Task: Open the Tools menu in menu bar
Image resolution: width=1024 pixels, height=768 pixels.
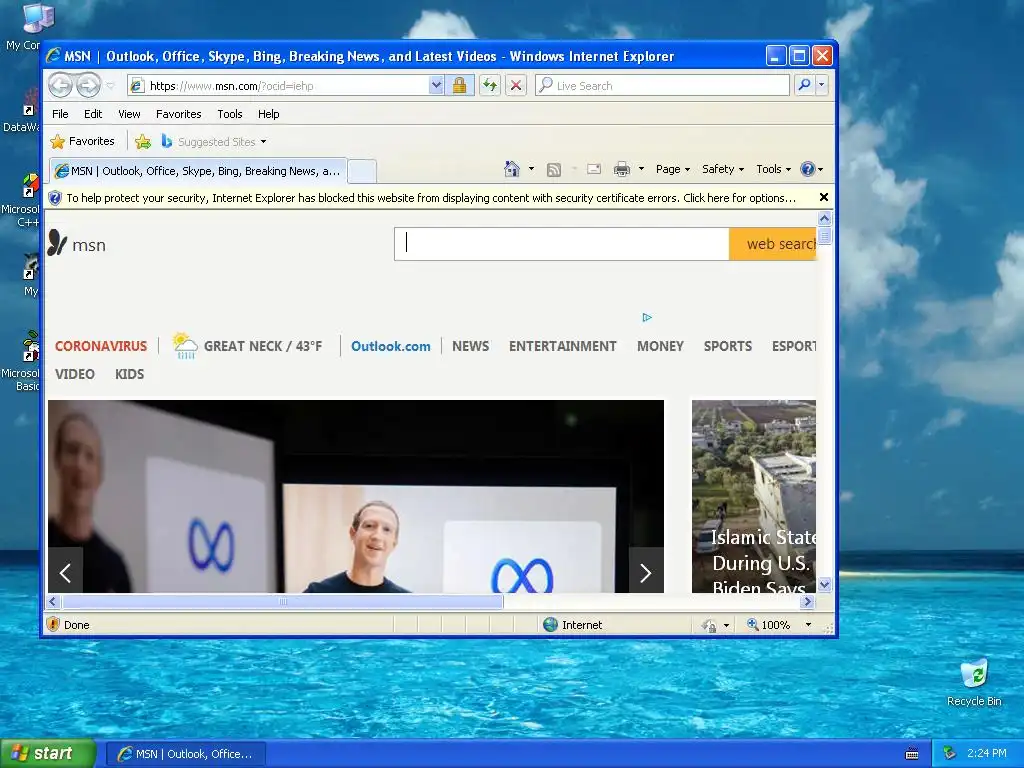Action: point(230,114)
